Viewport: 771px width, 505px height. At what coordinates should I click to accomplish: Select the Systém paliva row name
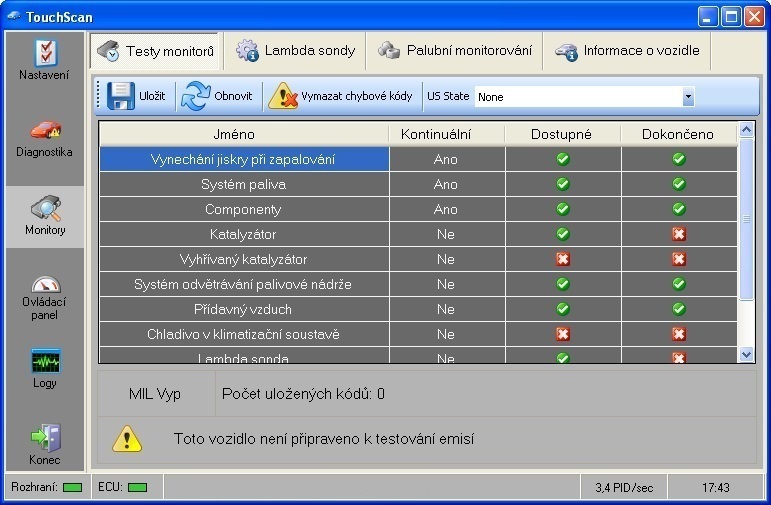point(243,184)
